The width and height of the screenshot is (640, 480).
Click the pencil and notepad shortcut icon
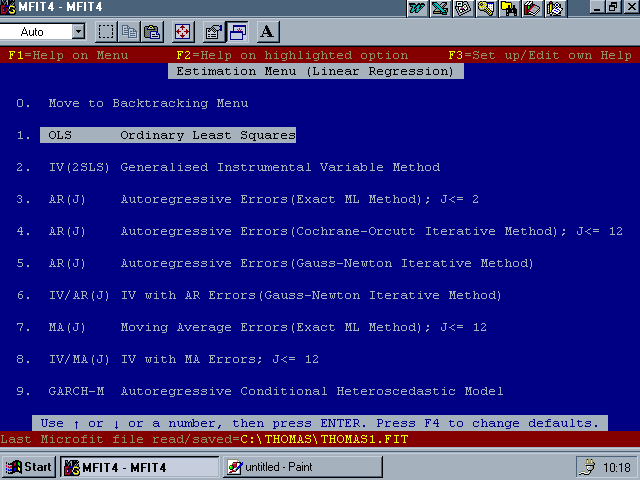pos(554,8)
